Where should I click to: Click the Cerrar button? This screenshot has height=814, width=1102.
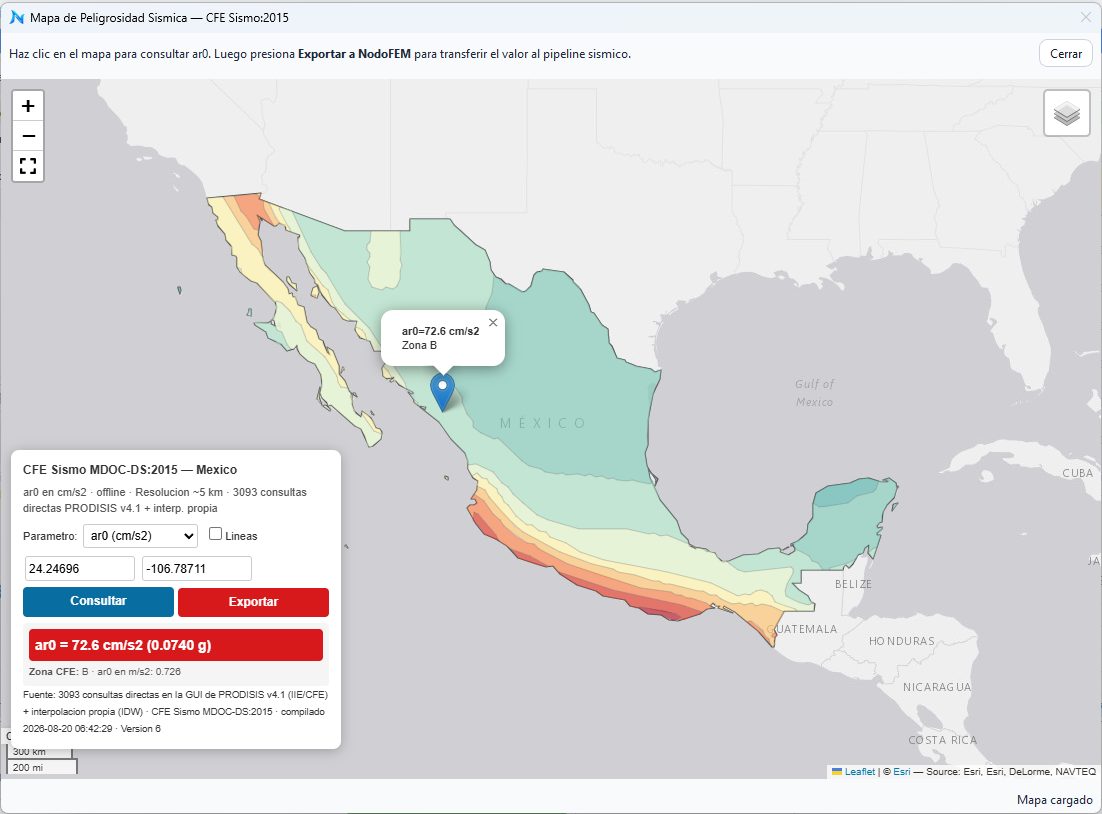pyautogui.click(x=1065, y=53)
